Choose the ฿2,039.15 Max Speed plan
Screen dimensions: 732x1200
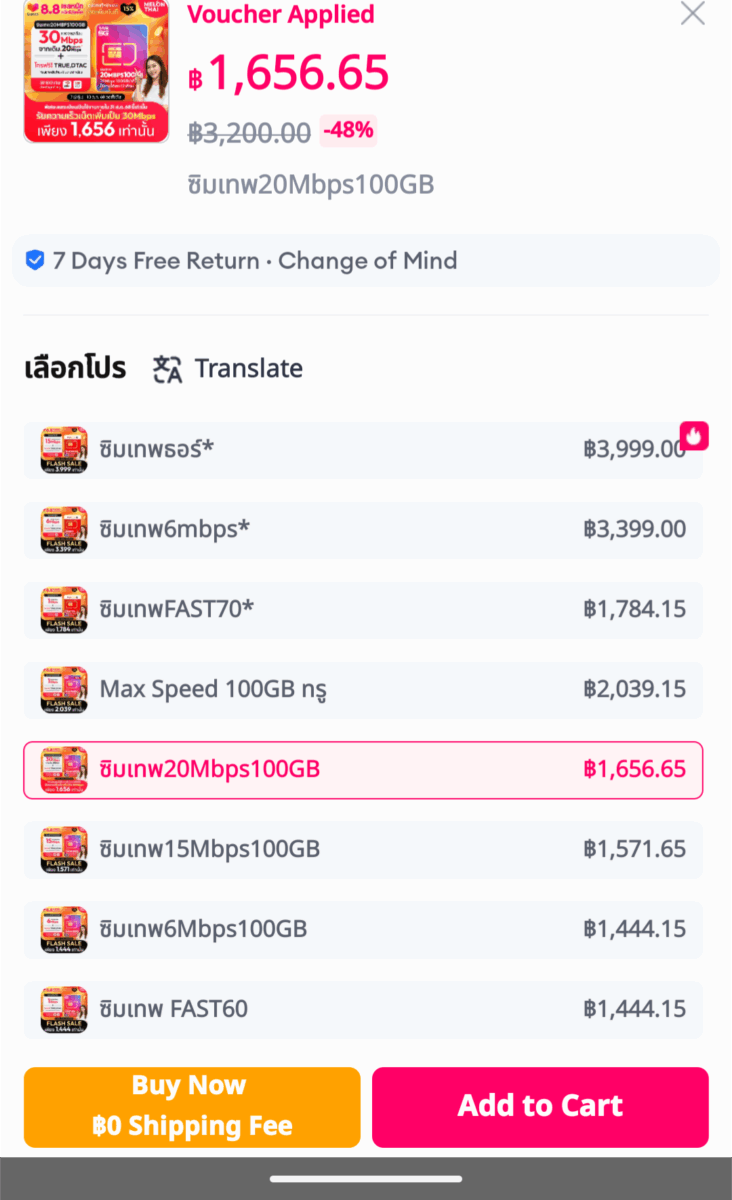click(x=363, y=690)
